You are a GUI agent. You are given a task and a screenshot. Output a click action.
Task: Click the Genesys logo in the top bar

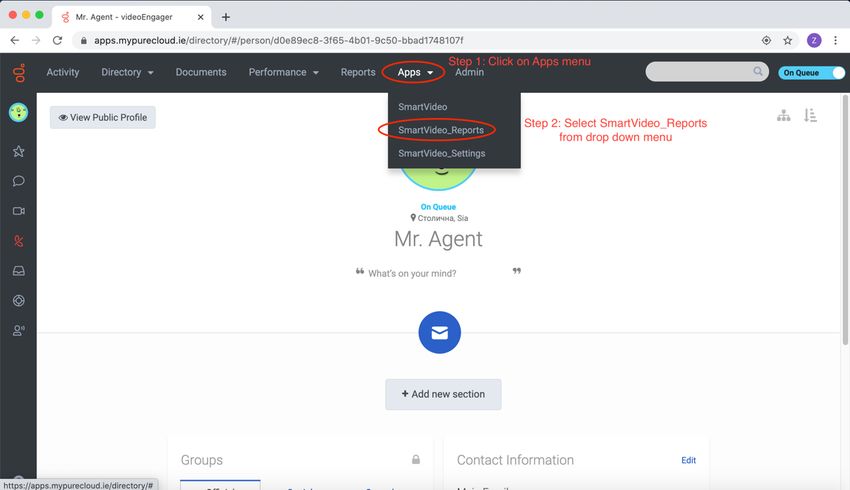tap(19, 73)
